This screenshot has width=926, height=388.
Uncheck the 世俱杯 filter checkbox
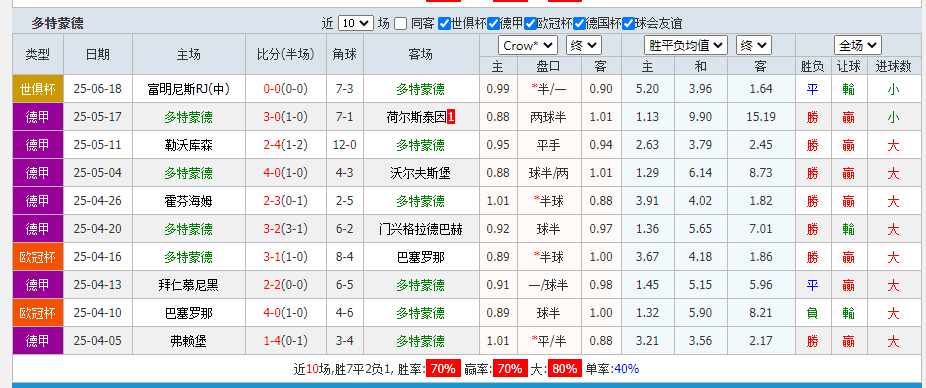click(444, 24)
